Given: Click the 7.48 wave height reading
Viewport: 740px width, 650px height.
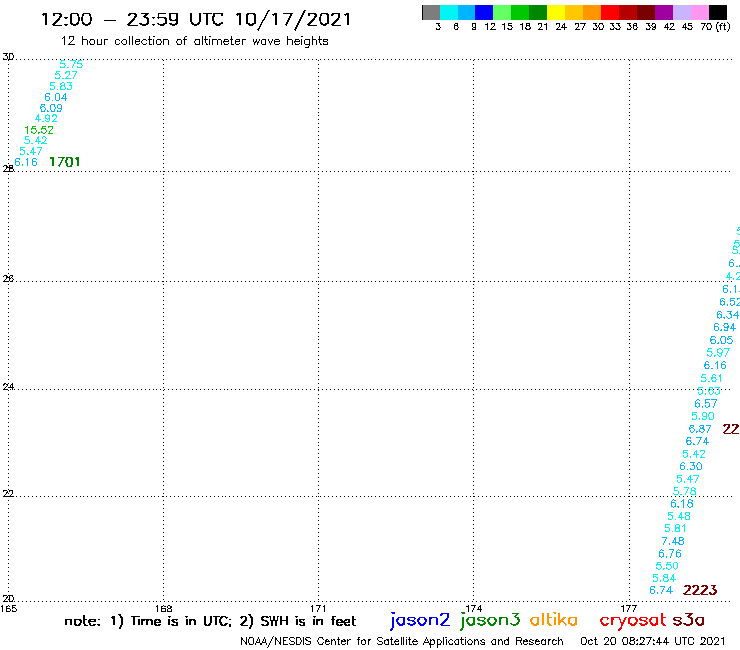Looking at the screenshot, I should click(673, 541).
